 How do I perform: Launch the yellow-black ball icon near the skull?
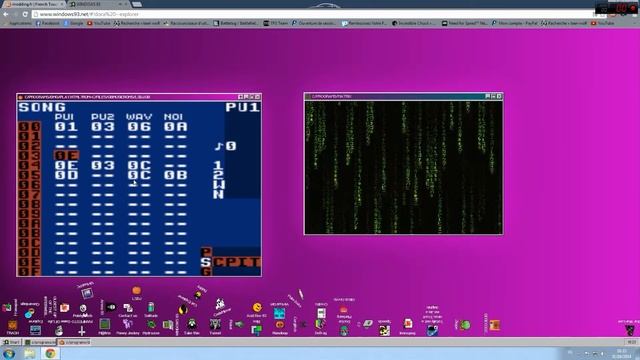tap(183, 310)
